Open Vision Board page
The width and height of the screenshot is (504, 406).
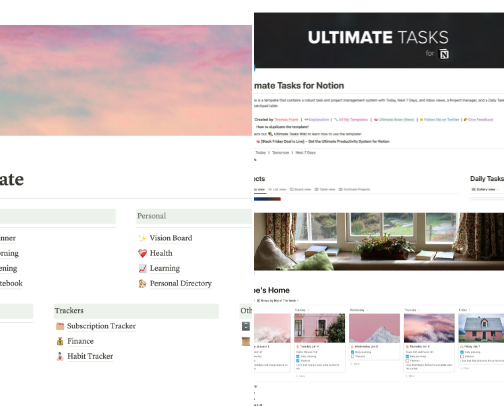tap(171, 238)
